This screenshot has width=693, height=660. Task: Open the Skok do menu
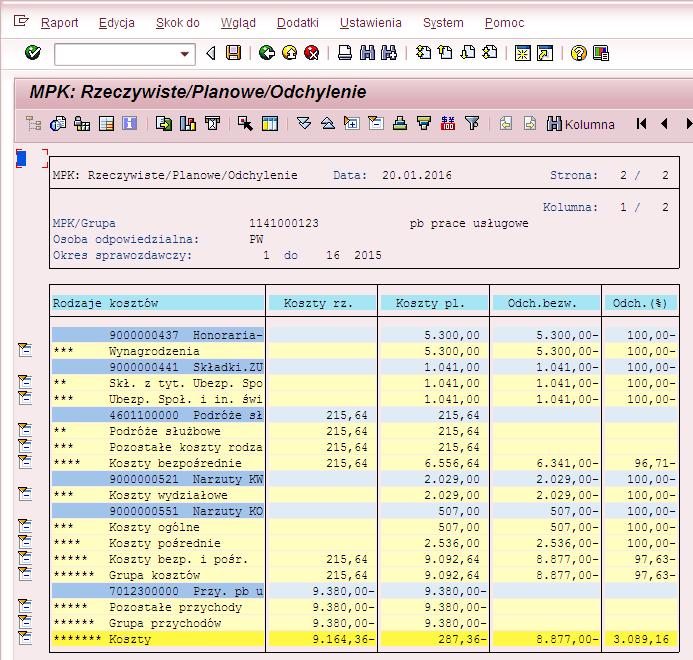pyautogui.click(x=178, y=23)
